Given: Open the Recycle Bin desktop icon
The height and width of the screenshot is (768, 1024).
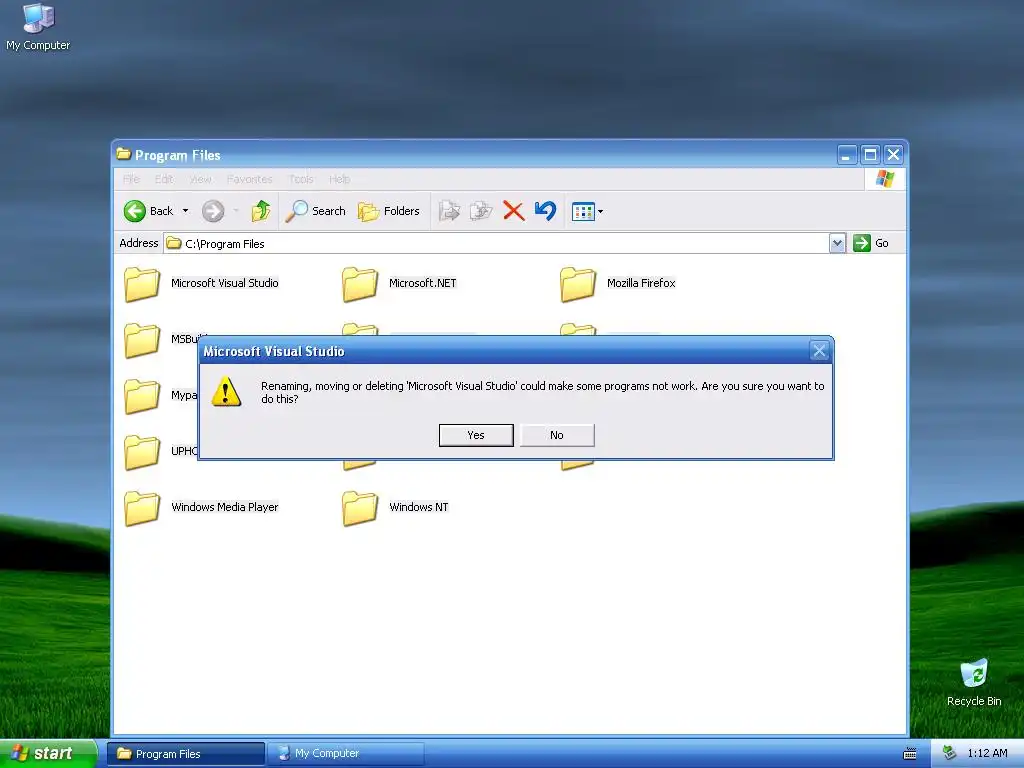Looking at the screenshot, I should point(974,682).
